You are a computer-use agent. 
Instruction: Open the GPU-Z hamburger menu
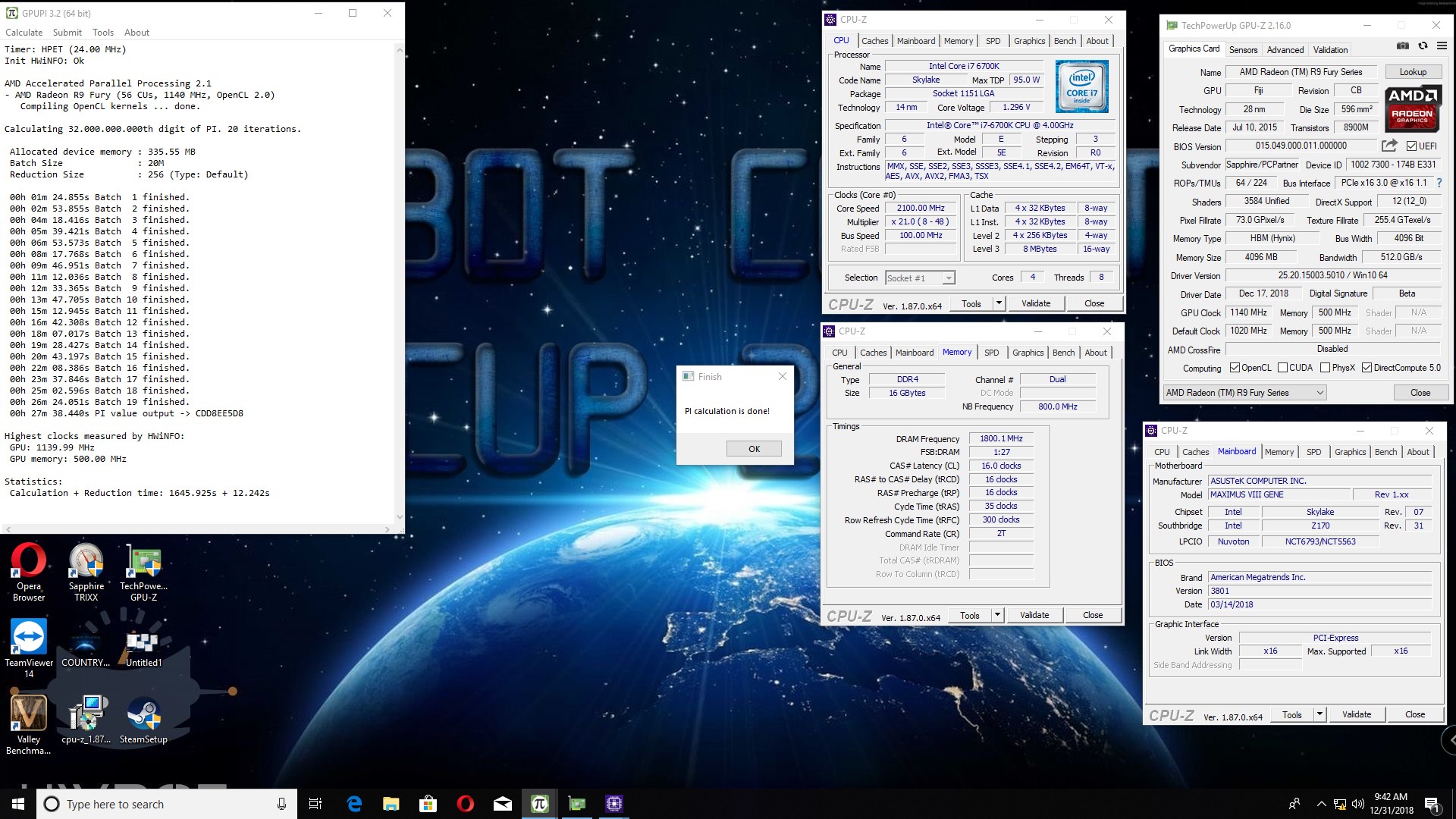(1442, 46)
